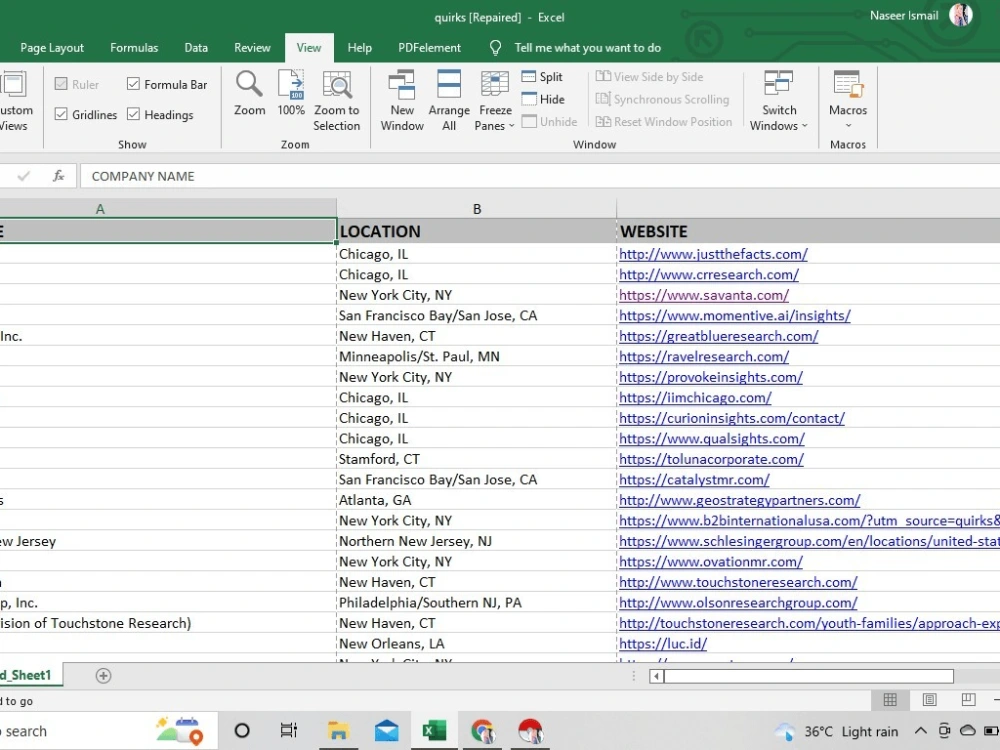Viewport: 1000px width, 750px height.
Task: Toggle the Gridlines checkbox
Action: coord(61,114)
